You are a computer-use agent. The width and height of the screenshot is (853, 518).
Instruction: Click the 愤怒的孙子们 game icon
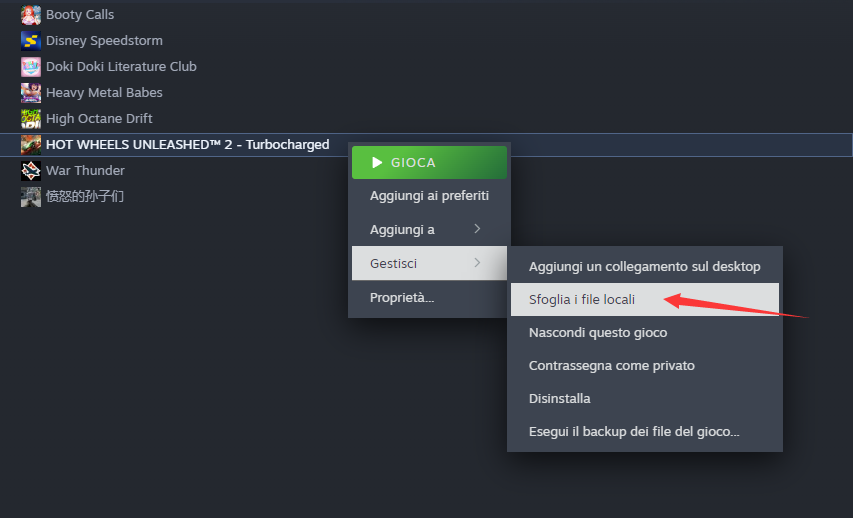pos(31,197)
